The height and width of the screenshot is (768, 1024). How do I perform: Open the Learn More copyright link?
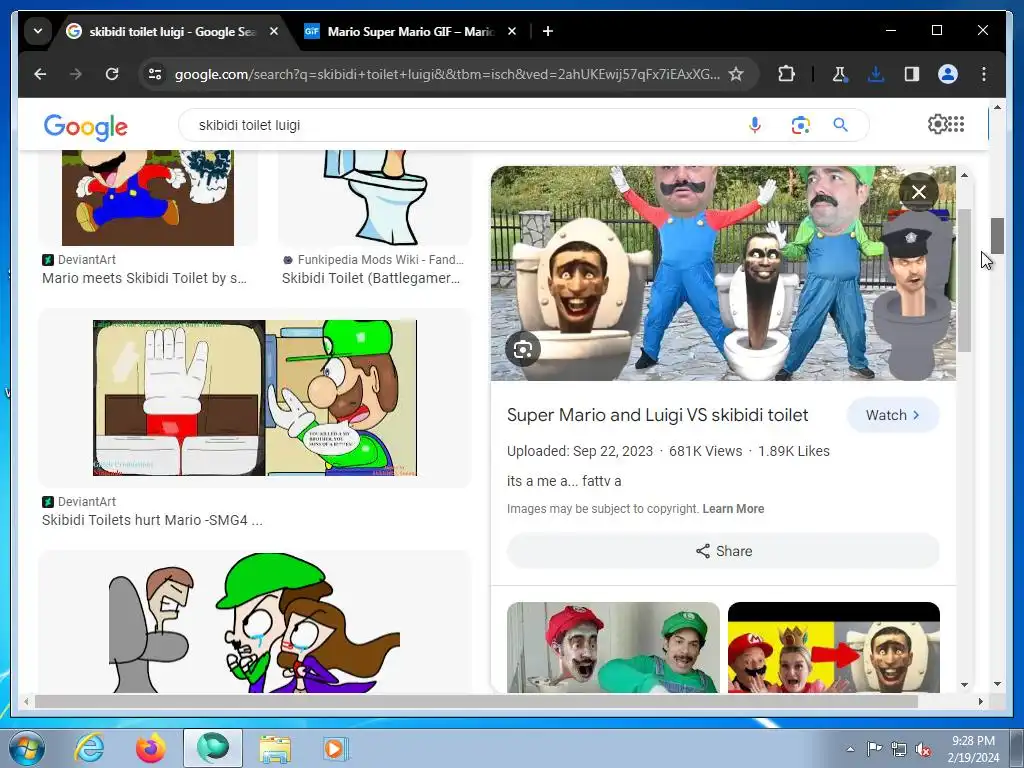(733, 509)
